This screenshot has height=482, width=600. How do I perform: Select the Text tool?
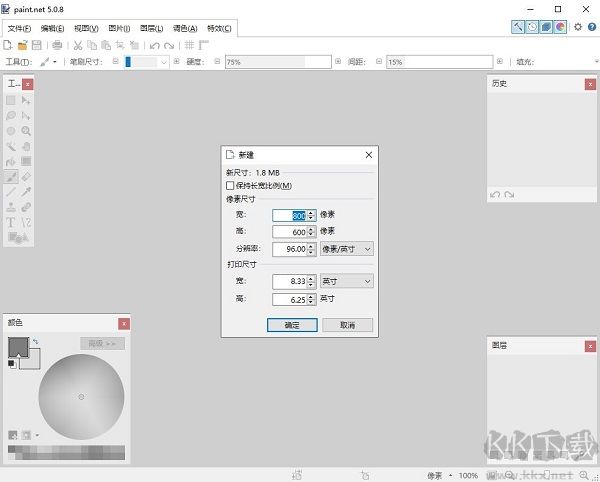click(11, 222)
